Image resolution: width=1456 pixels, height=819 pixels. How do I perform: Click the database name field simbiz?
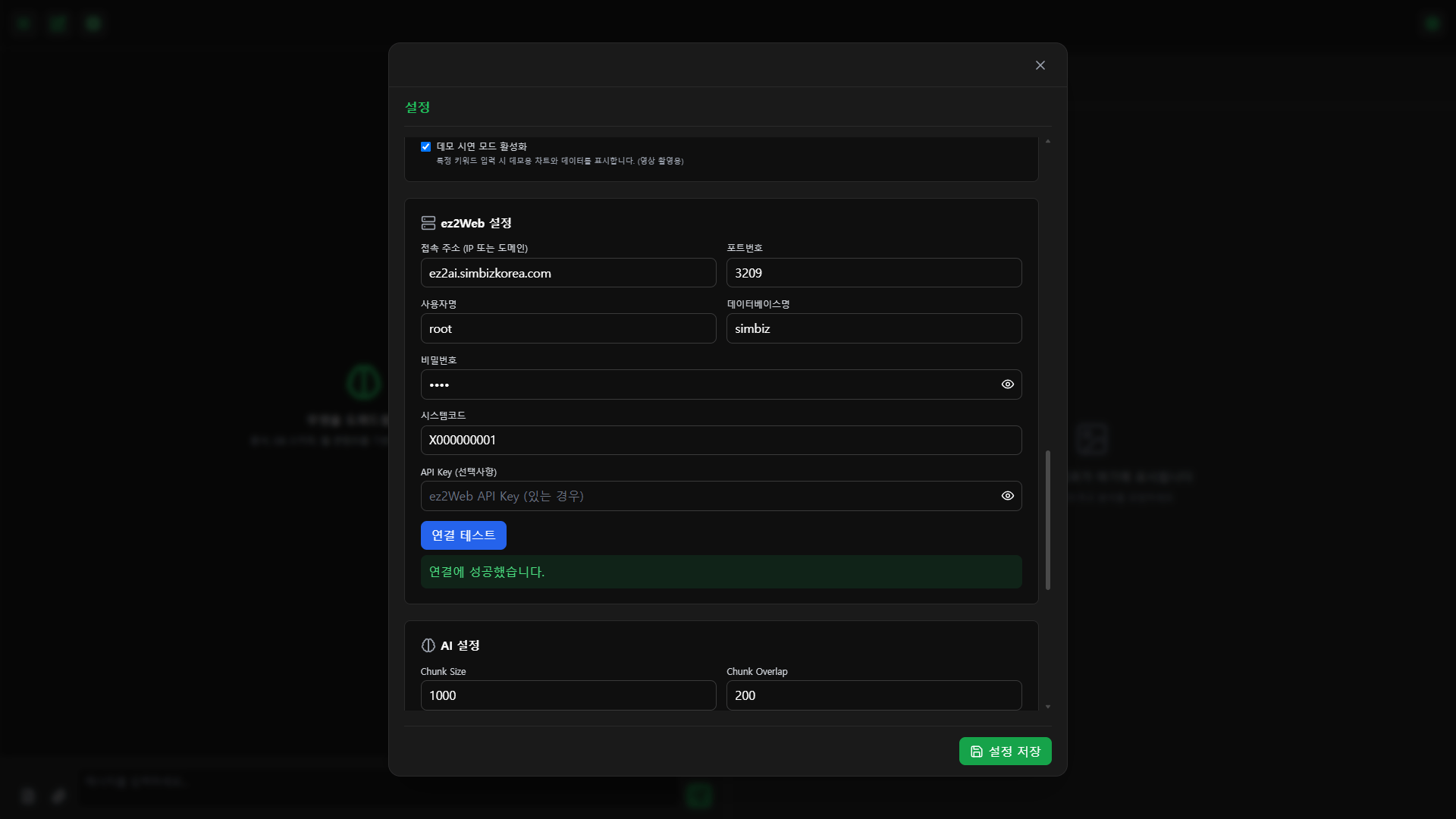pos(874,329)
